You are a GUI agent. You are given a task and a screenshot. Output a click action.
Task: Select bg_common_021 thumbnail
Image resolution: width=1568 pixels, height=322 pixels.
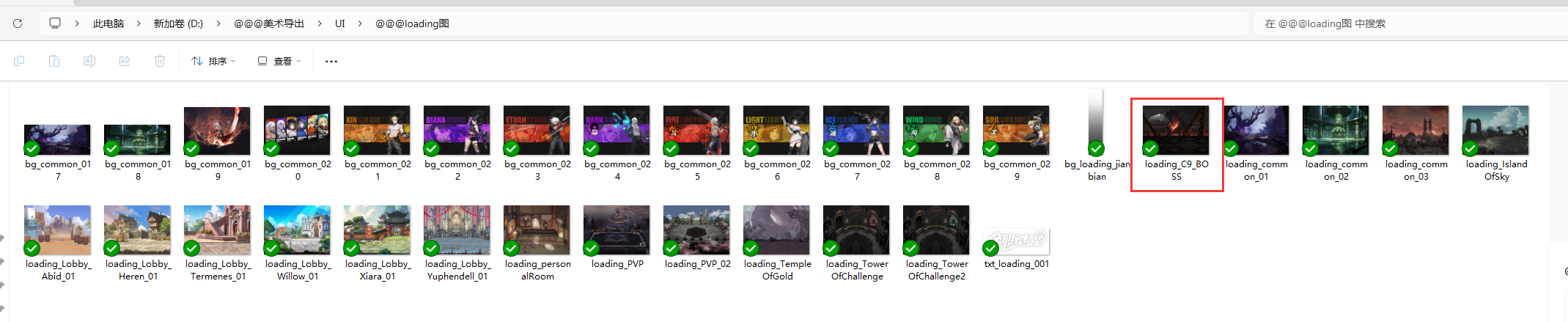[377, 131]
